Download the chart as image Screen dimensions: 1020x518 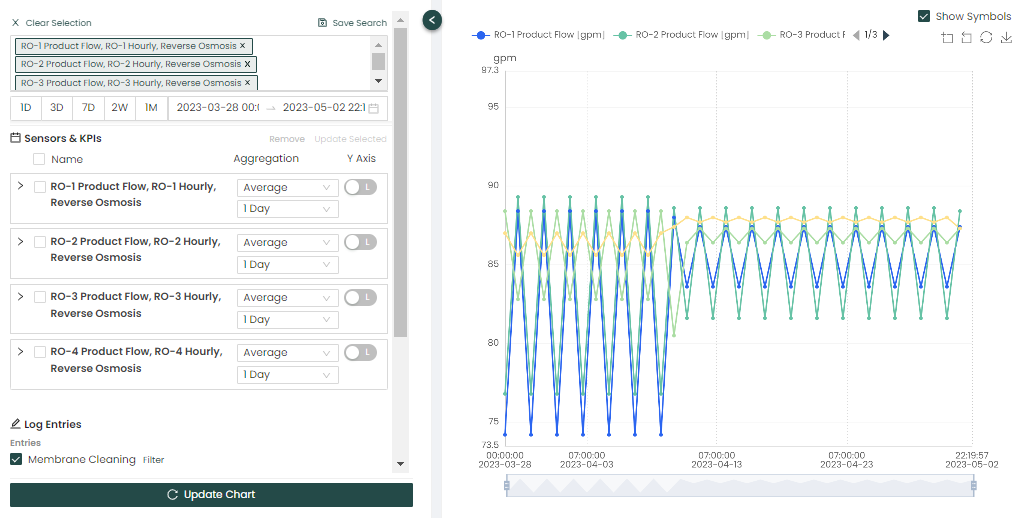(x=1006, y=38)
